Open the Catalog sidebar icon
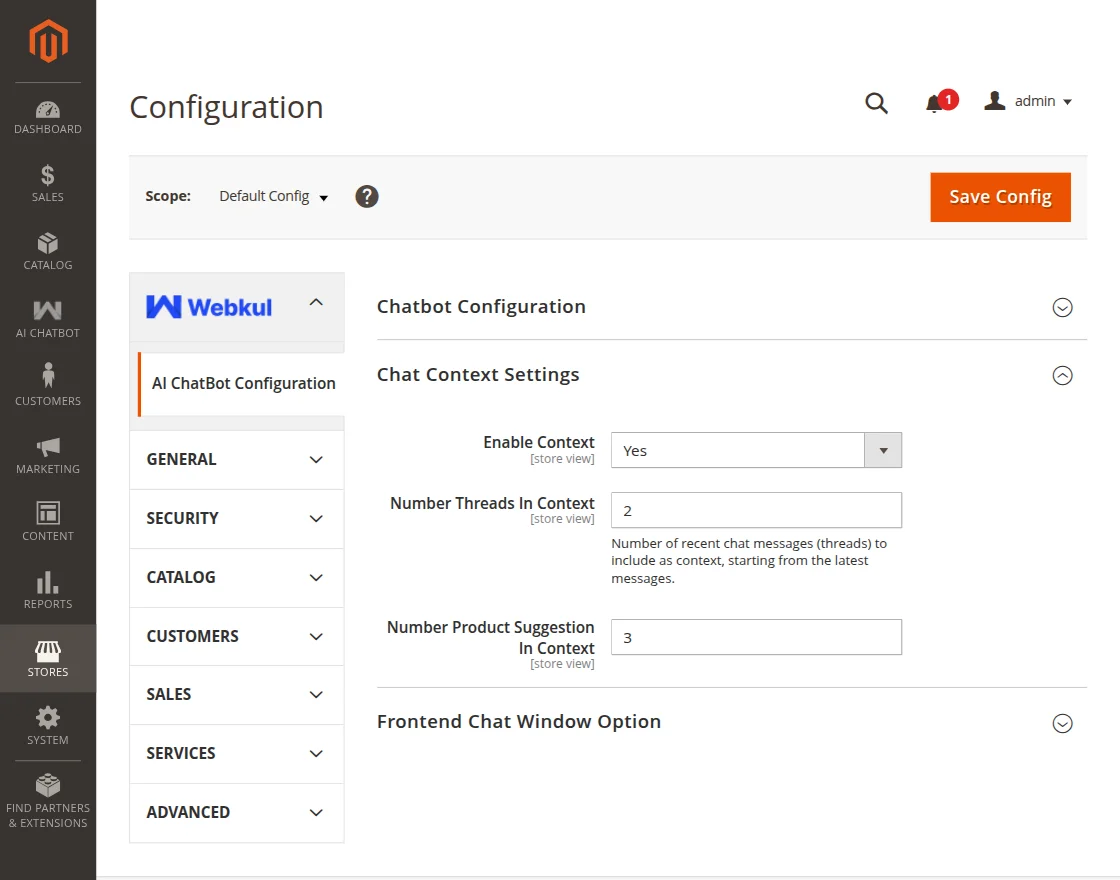 coord(48,252)
